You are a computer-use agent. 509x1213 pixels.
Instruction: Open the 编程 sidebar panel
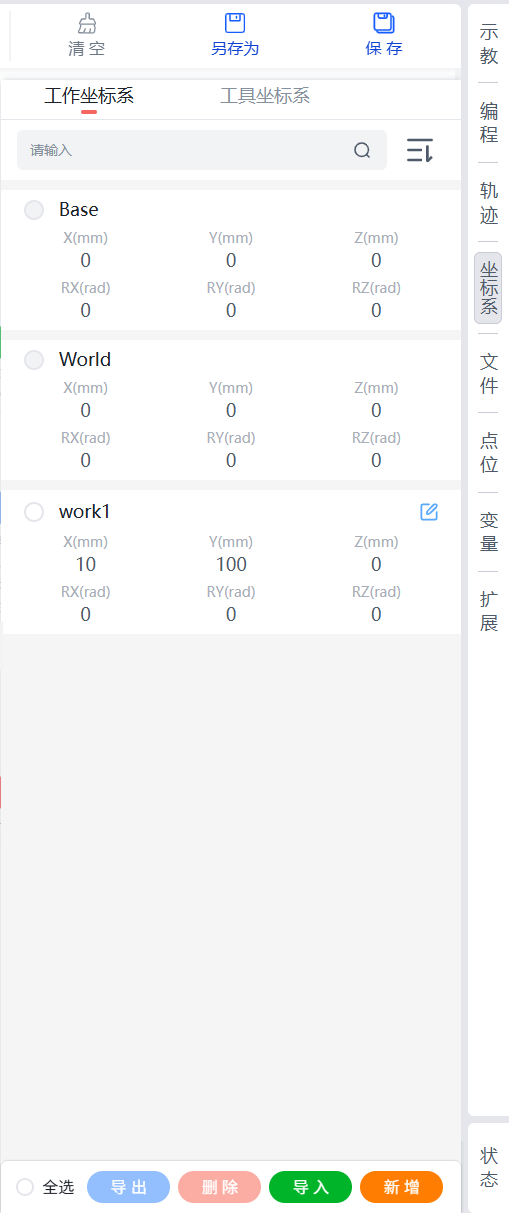(x=489, y=122)
